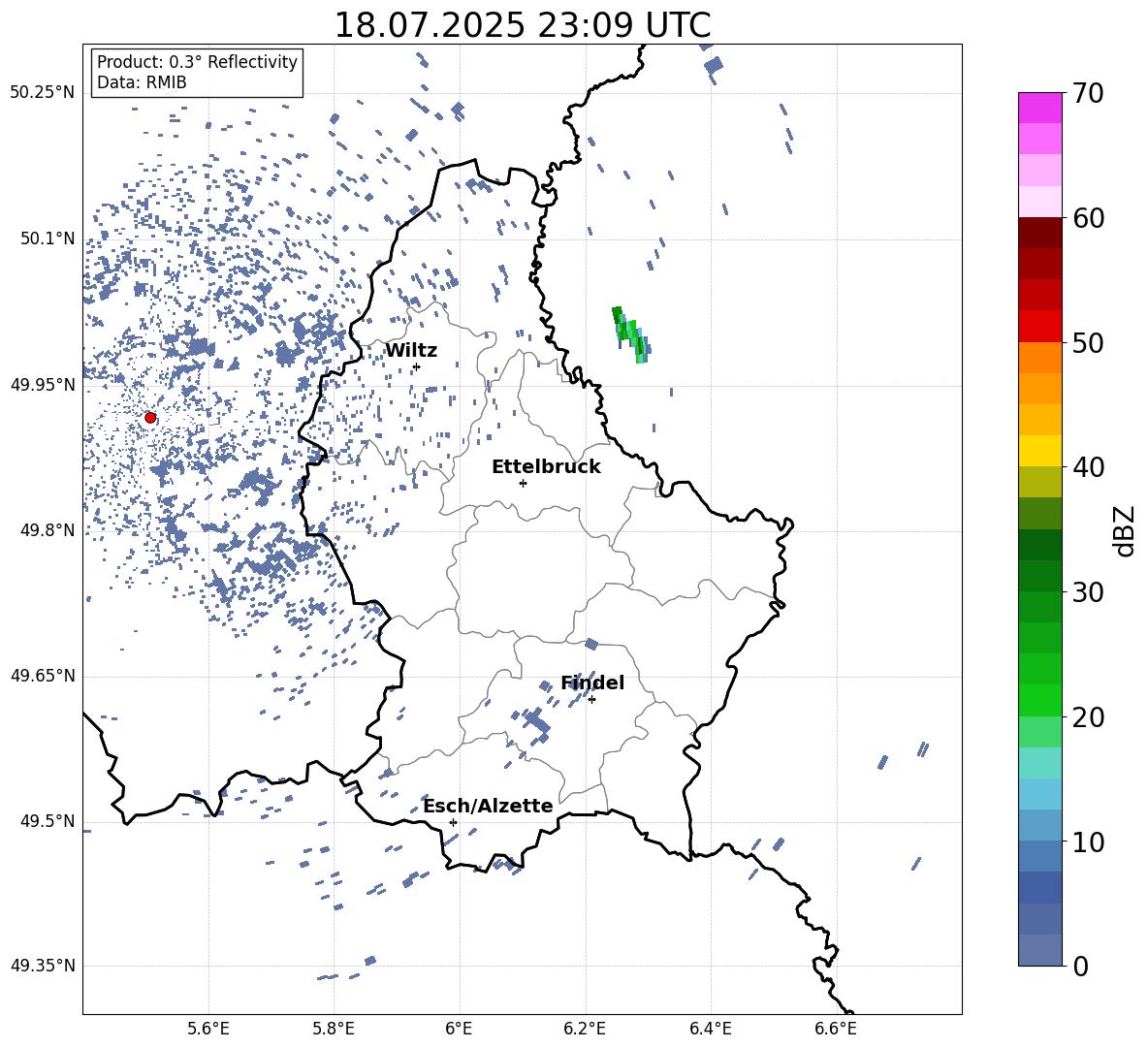Click the 6°E longitude label
The image size is (1148, 1048).
click(x=459, y=1030)
